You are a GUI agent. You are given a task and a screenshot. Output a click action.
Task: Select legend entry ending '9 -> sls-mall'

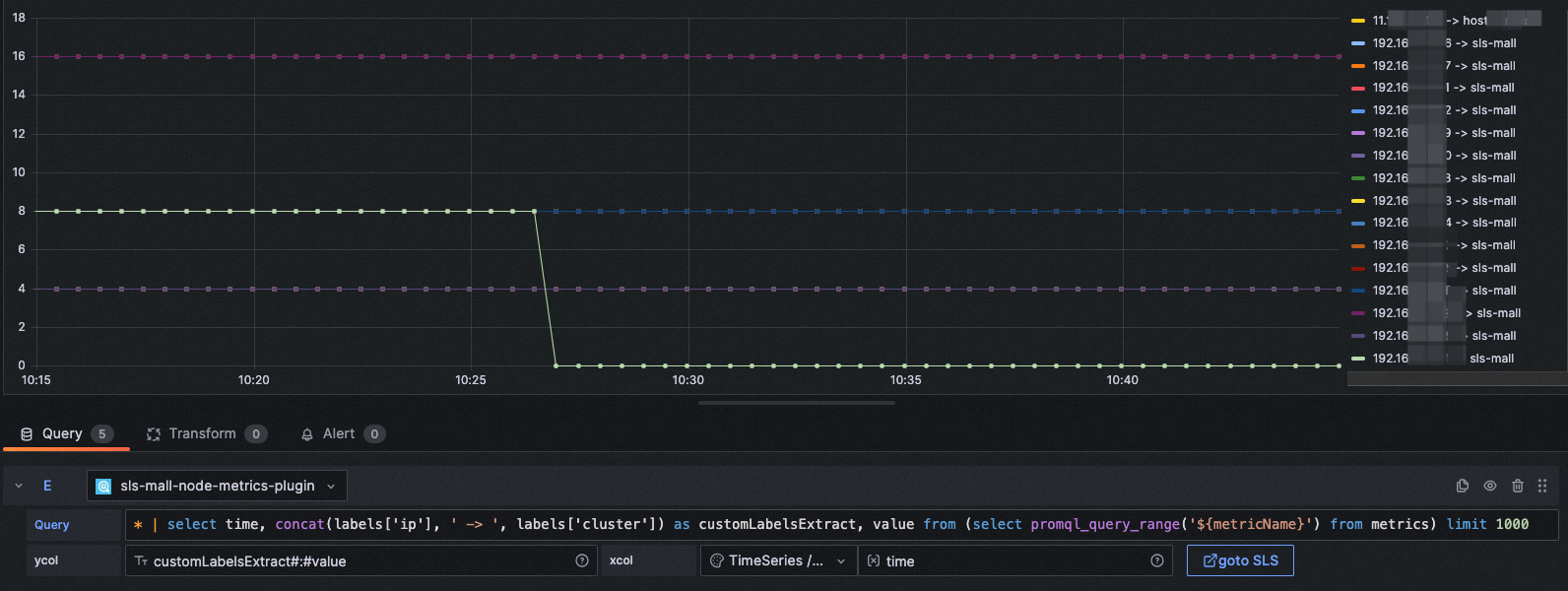[1444, 133]
